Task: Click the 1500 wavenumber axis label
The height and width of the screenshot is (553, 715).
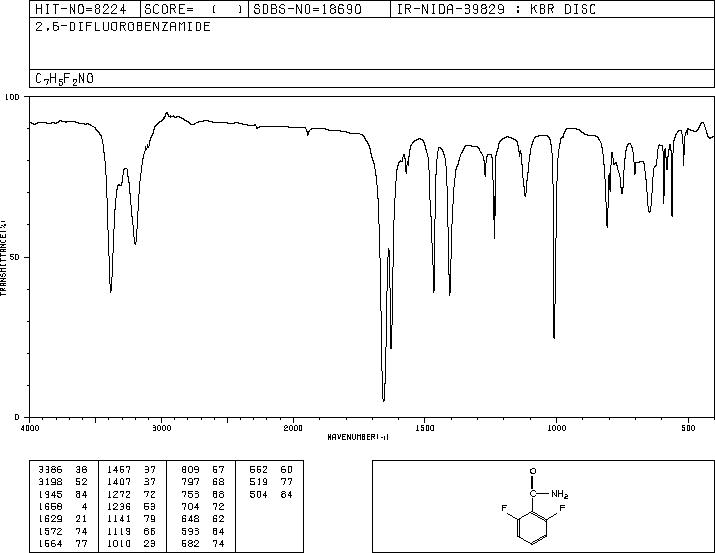Action: point(425,428)
